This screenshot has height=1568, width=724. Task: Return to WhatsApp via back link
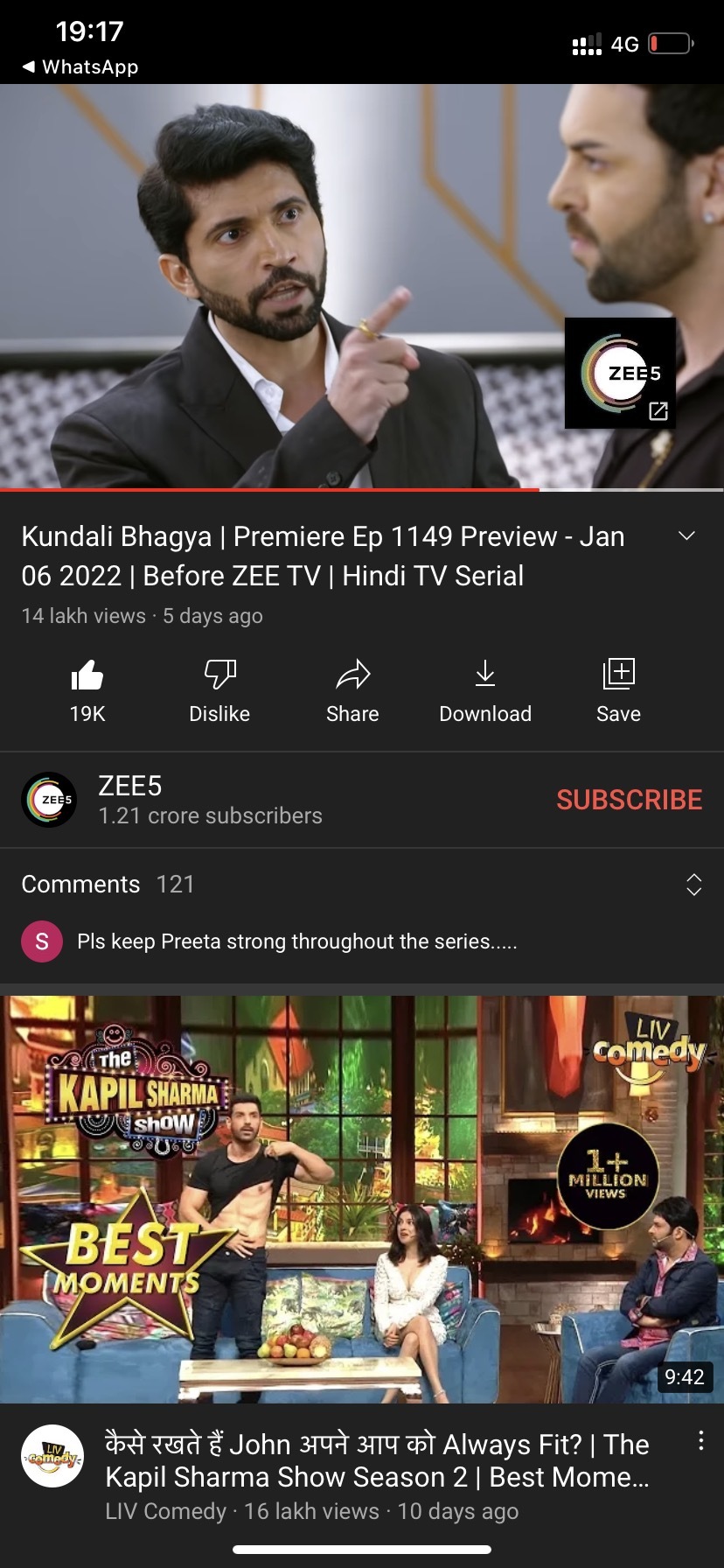pyautogui.click(x=80, y=66)
